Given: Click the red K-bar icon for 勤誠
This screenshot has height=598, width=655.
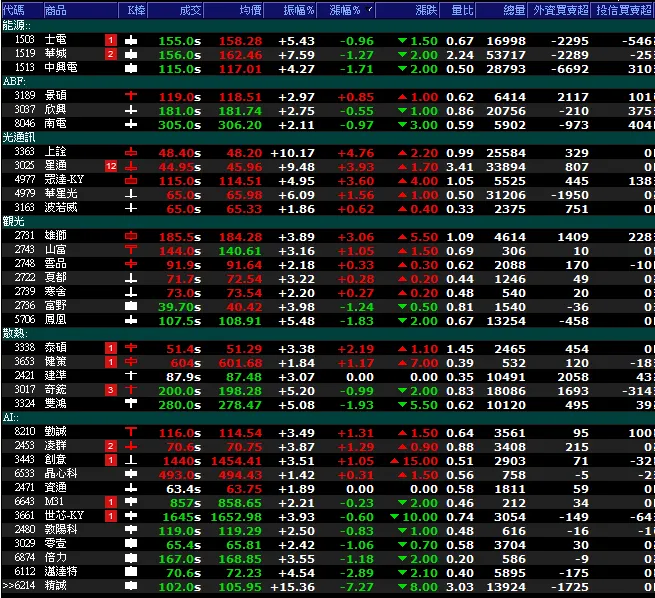Looking at the screenshot, I should [131, 432].
